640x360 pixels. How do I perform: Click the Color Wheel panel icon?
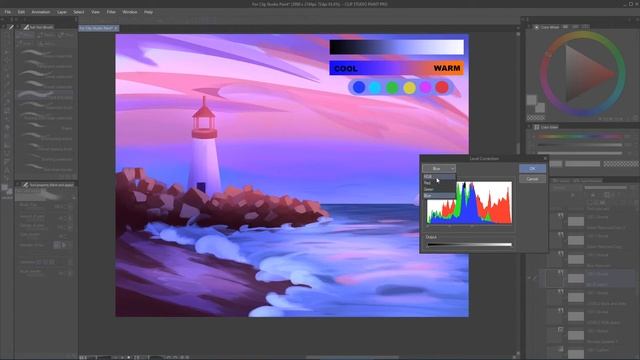tap(537, 27)
